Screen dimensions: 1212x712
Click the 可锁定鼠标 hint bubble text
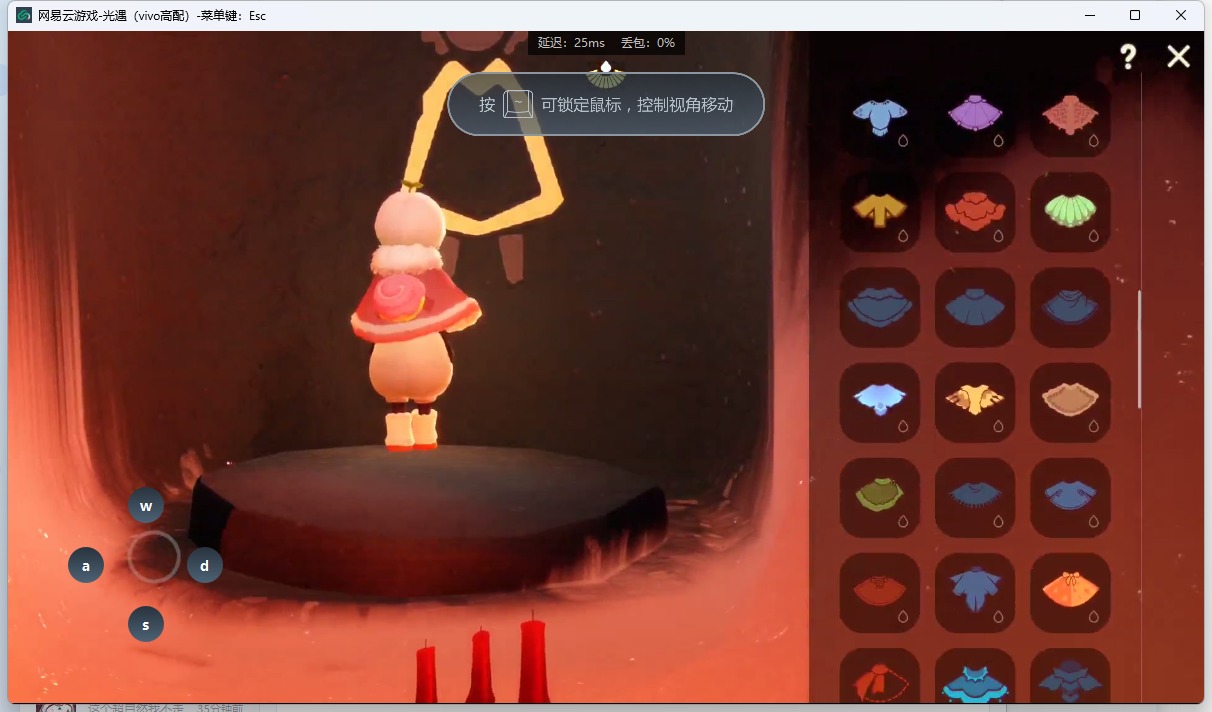(x=637, y=104)
